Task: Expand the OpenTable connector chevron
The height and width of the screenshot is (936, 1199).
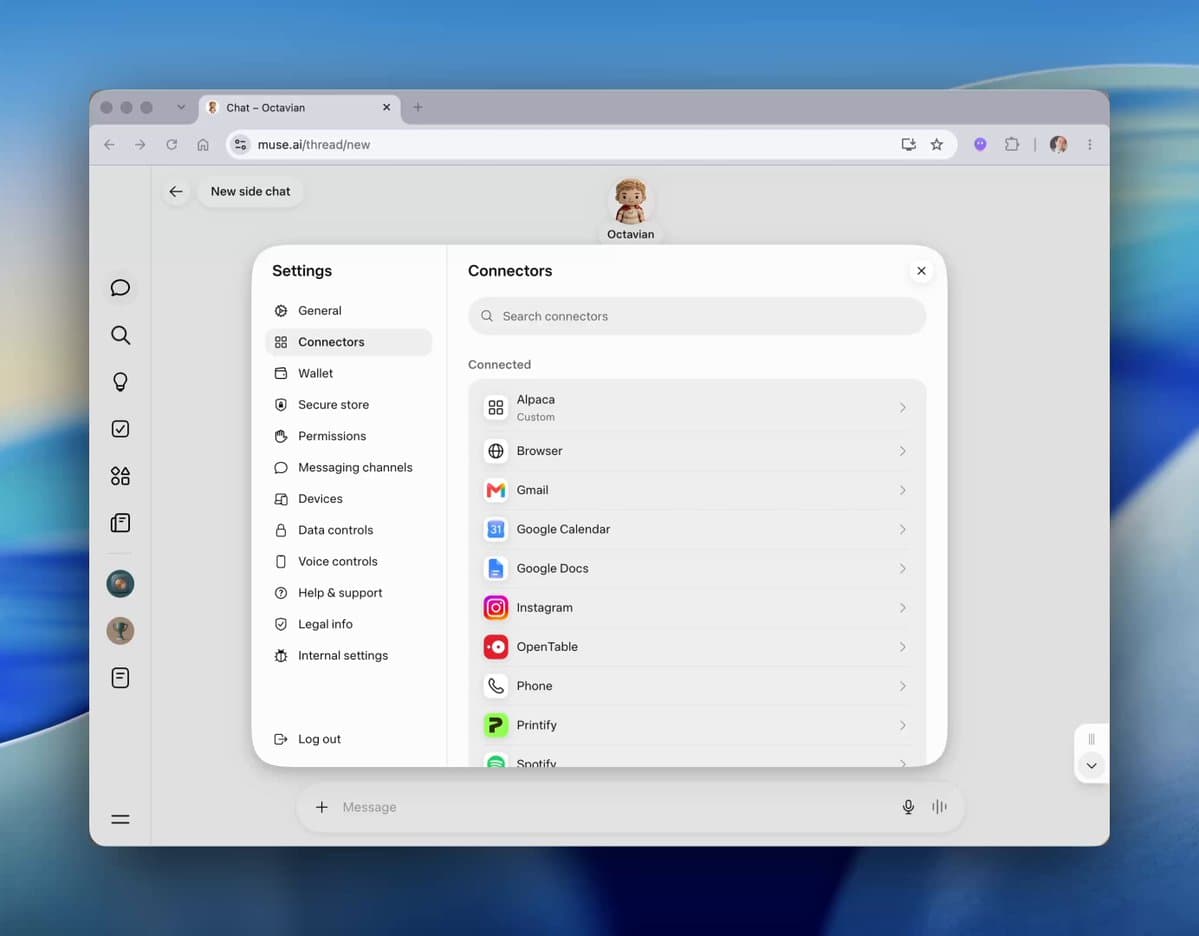Action: click(902, 647)
